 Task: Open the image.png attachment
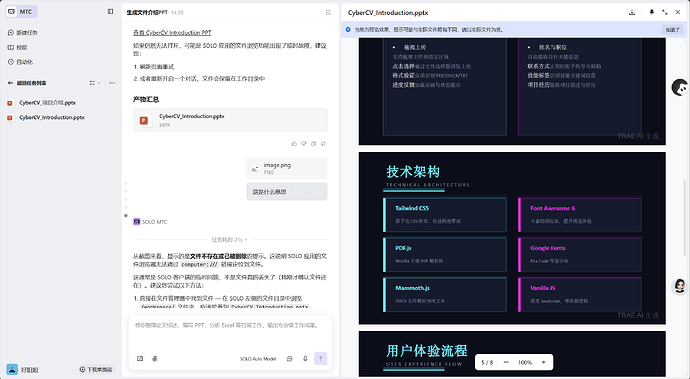coord(286,168)
